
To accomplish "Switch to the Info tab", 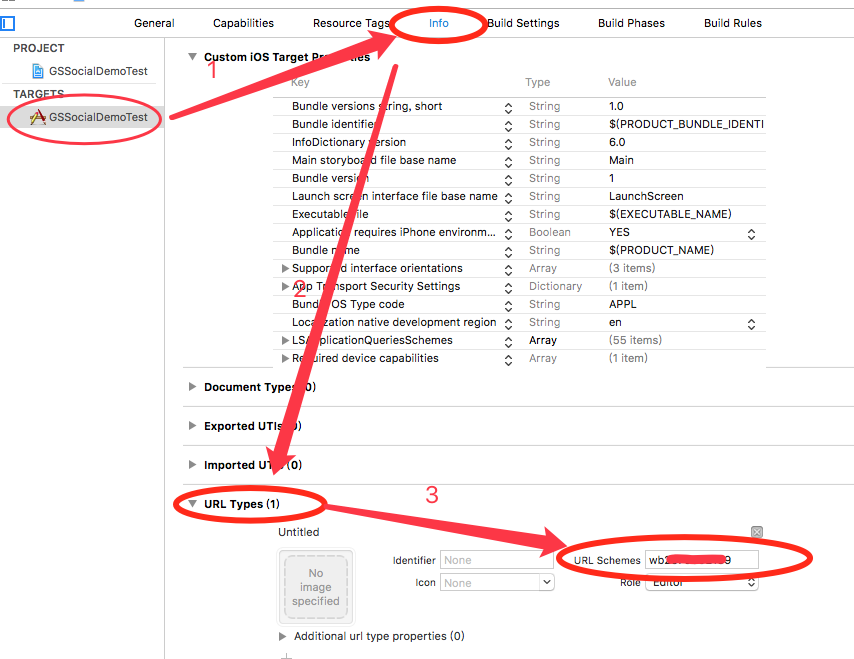I will tap(438, 23).
